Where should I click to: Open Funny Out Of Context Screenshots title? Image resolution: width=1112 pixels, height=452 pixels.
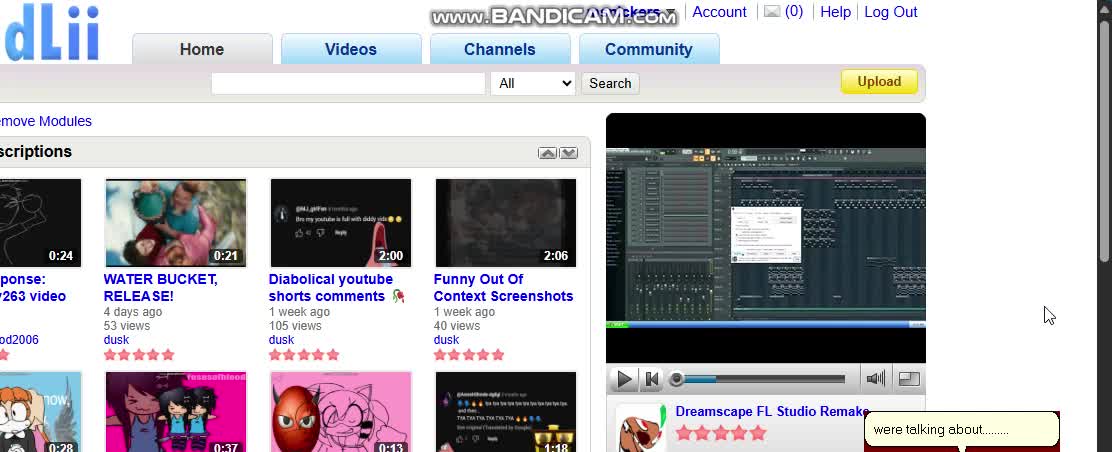(x=504, y=287)
